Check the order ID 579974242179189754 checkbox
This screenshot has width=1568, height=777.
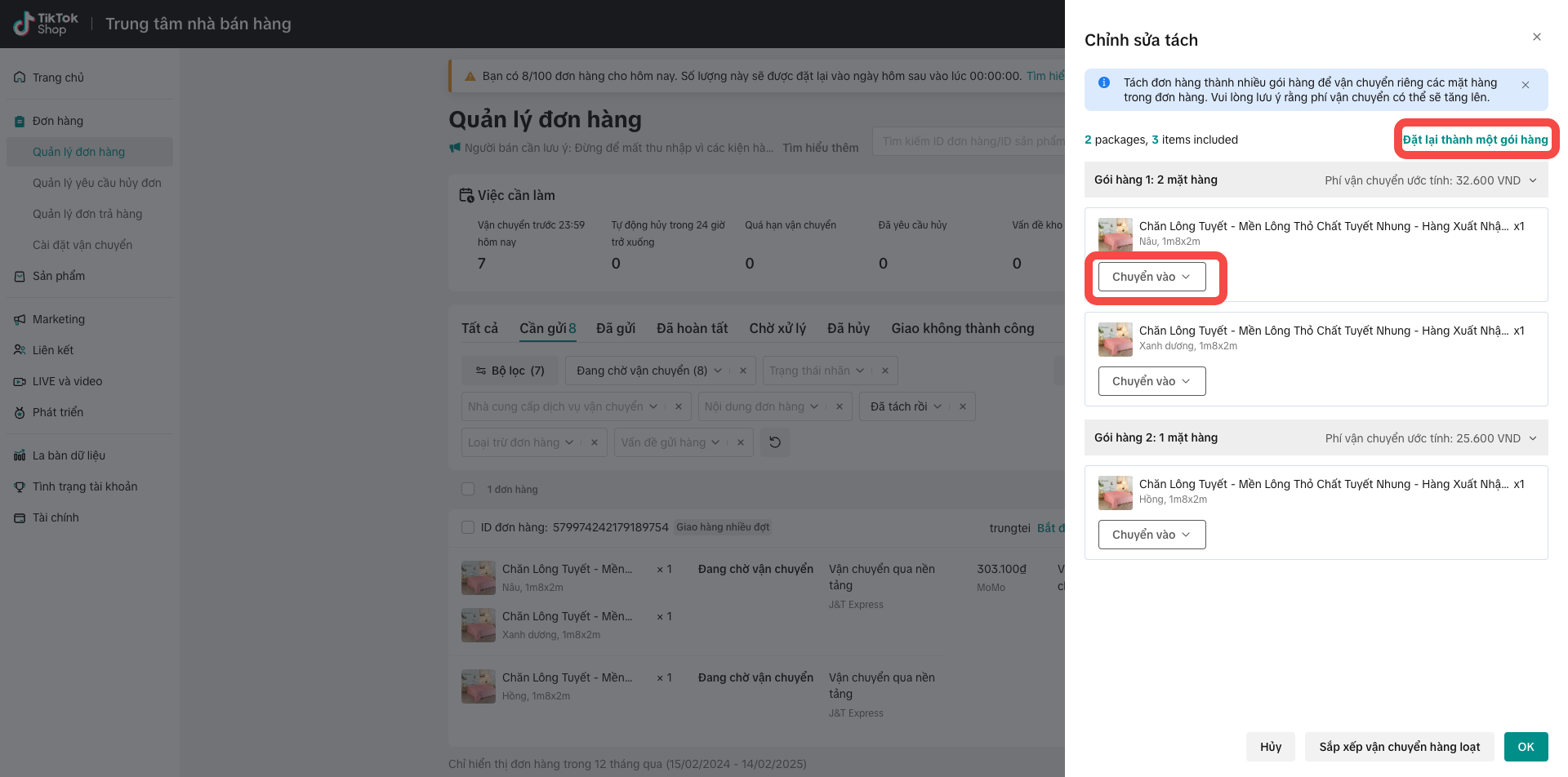click(x=468, y=527)
